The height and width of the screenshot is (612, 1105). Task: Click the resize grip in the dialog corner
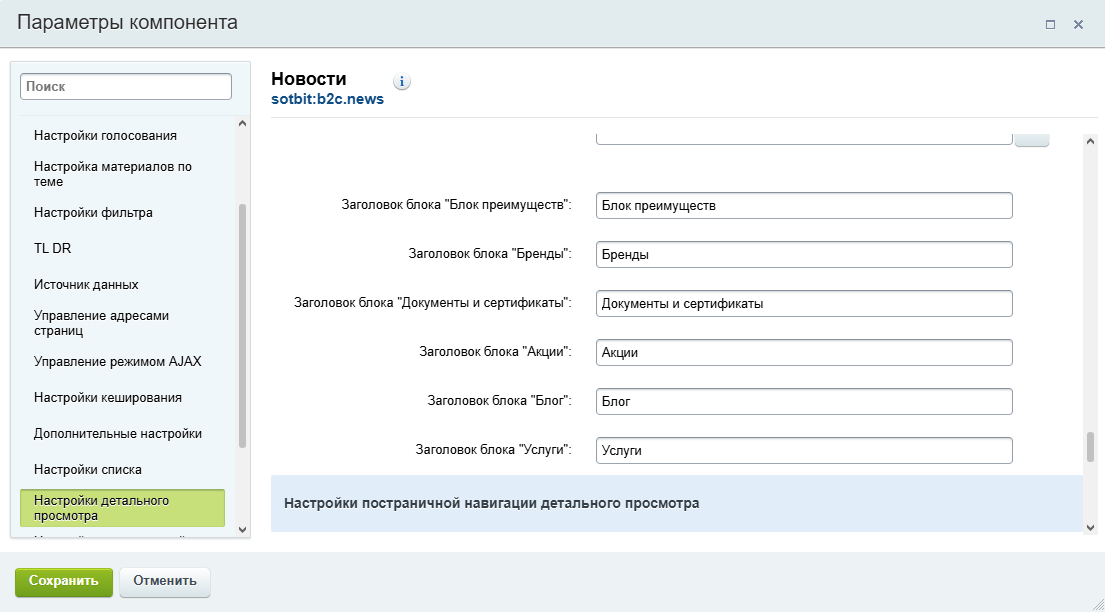click(x=1097, y=604)
